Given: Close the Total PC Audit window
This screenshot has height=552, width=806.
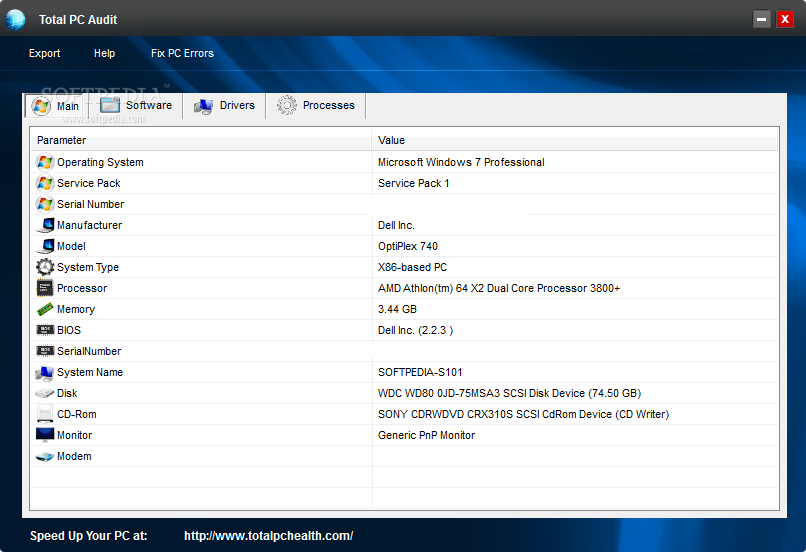Looking at the screenshot, I should click(x=785, y=20).
